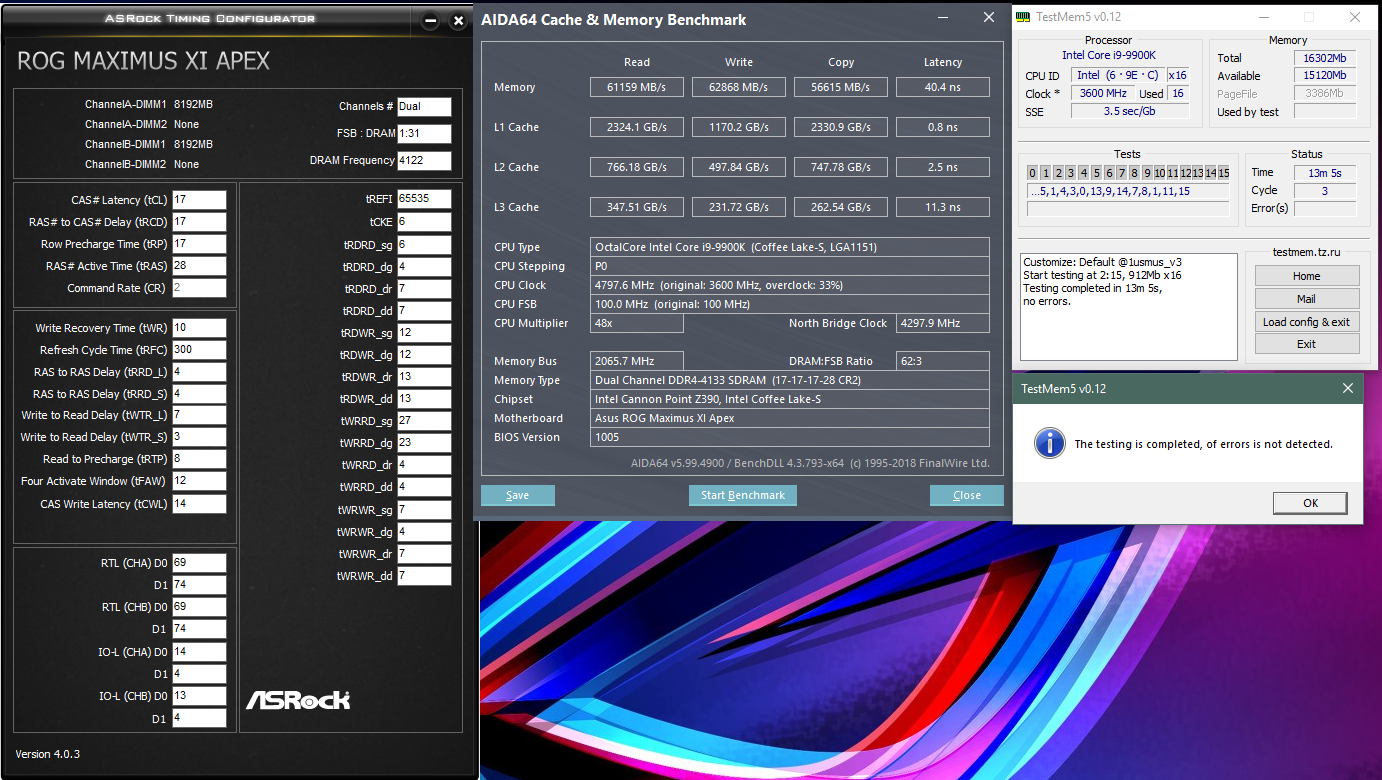
Task: Click test number 0 box in TestMem5 Tests
Action: point(1033,173)
